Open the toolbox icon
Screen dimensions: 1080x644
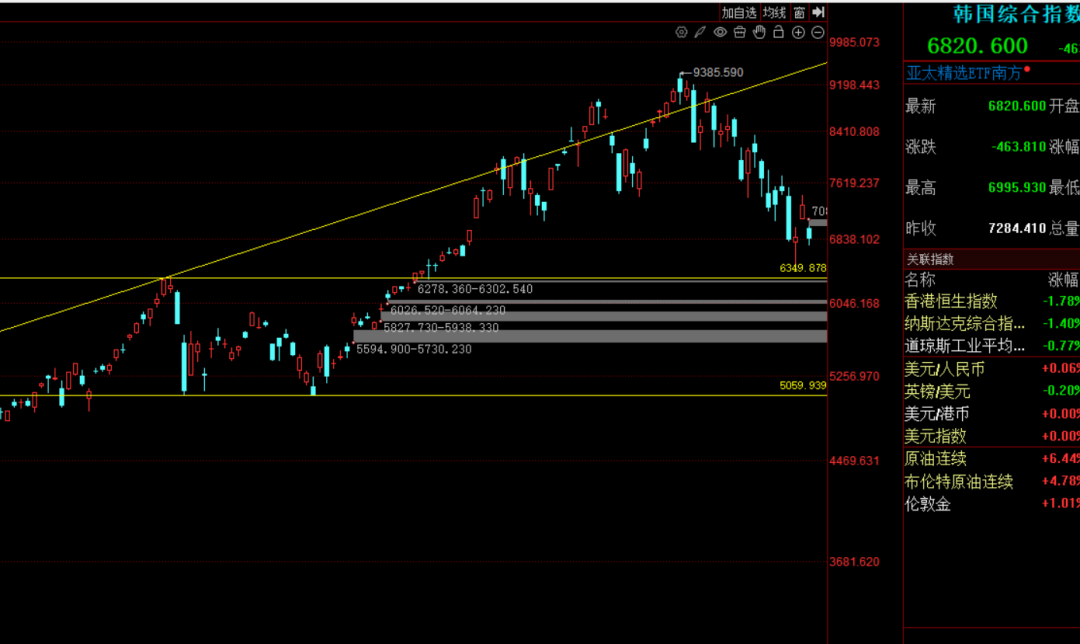(740, 32)
